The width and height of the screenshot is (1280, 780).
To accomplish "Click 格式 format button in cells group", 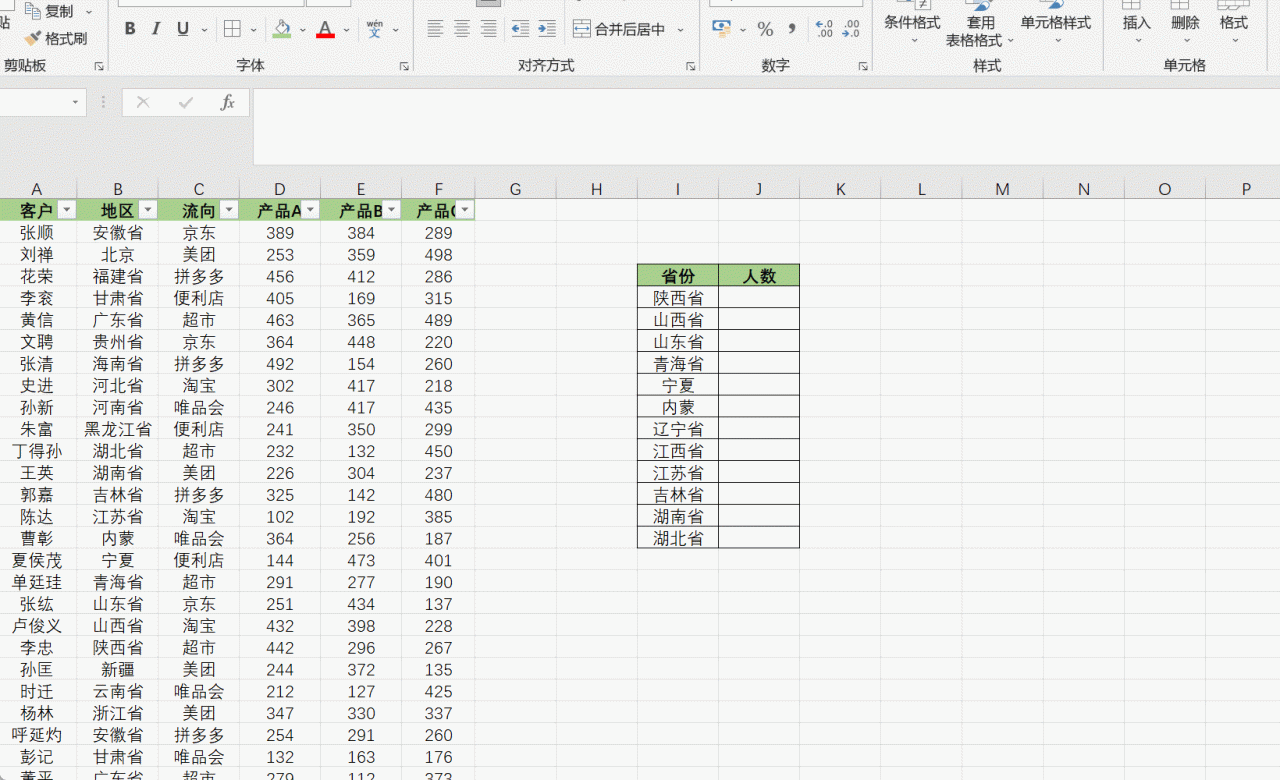I will [x=1234, y=24].
